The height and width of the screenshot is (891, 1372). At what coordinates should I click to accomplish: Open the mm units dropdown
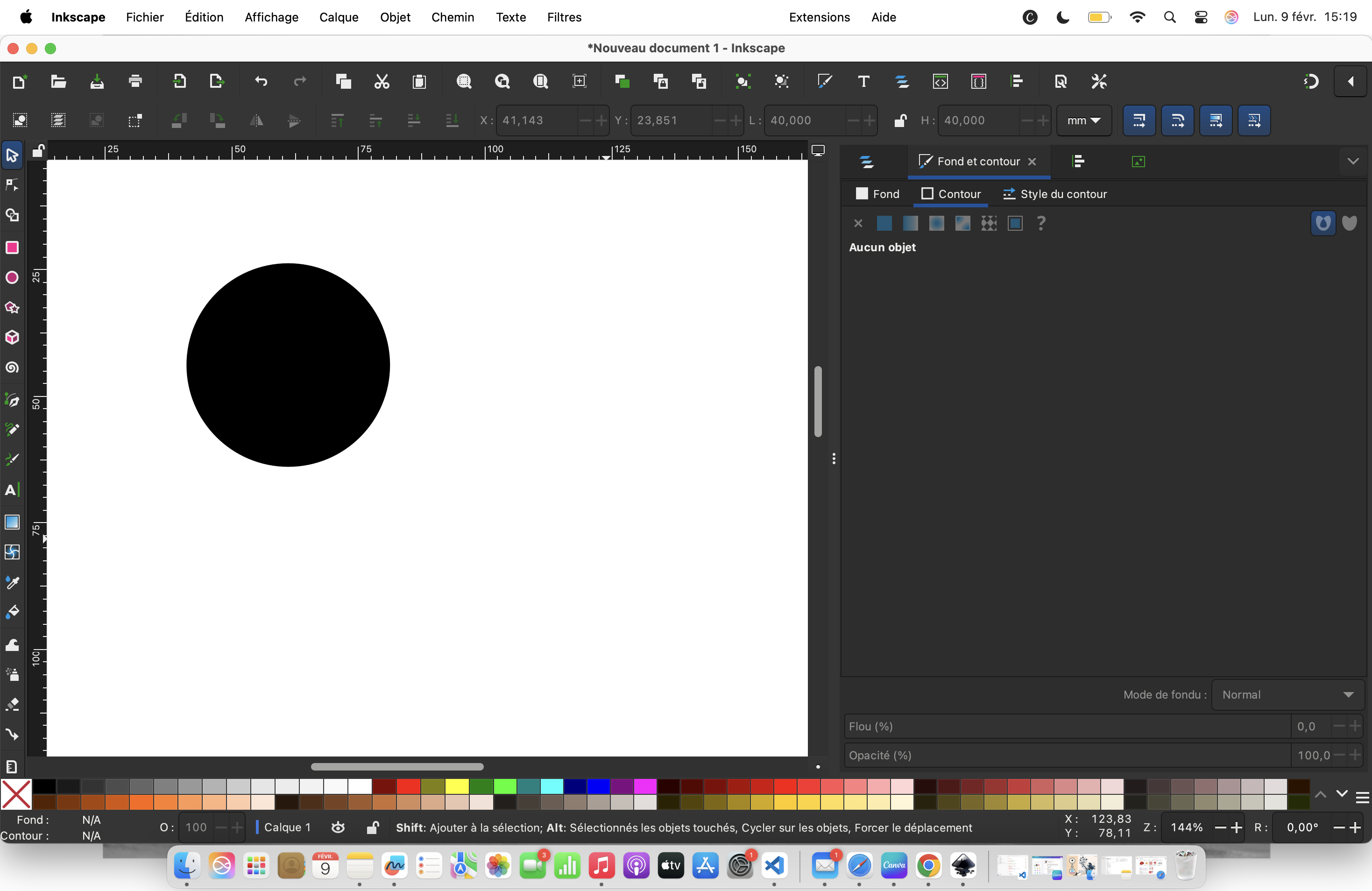tap(1083, 120)
